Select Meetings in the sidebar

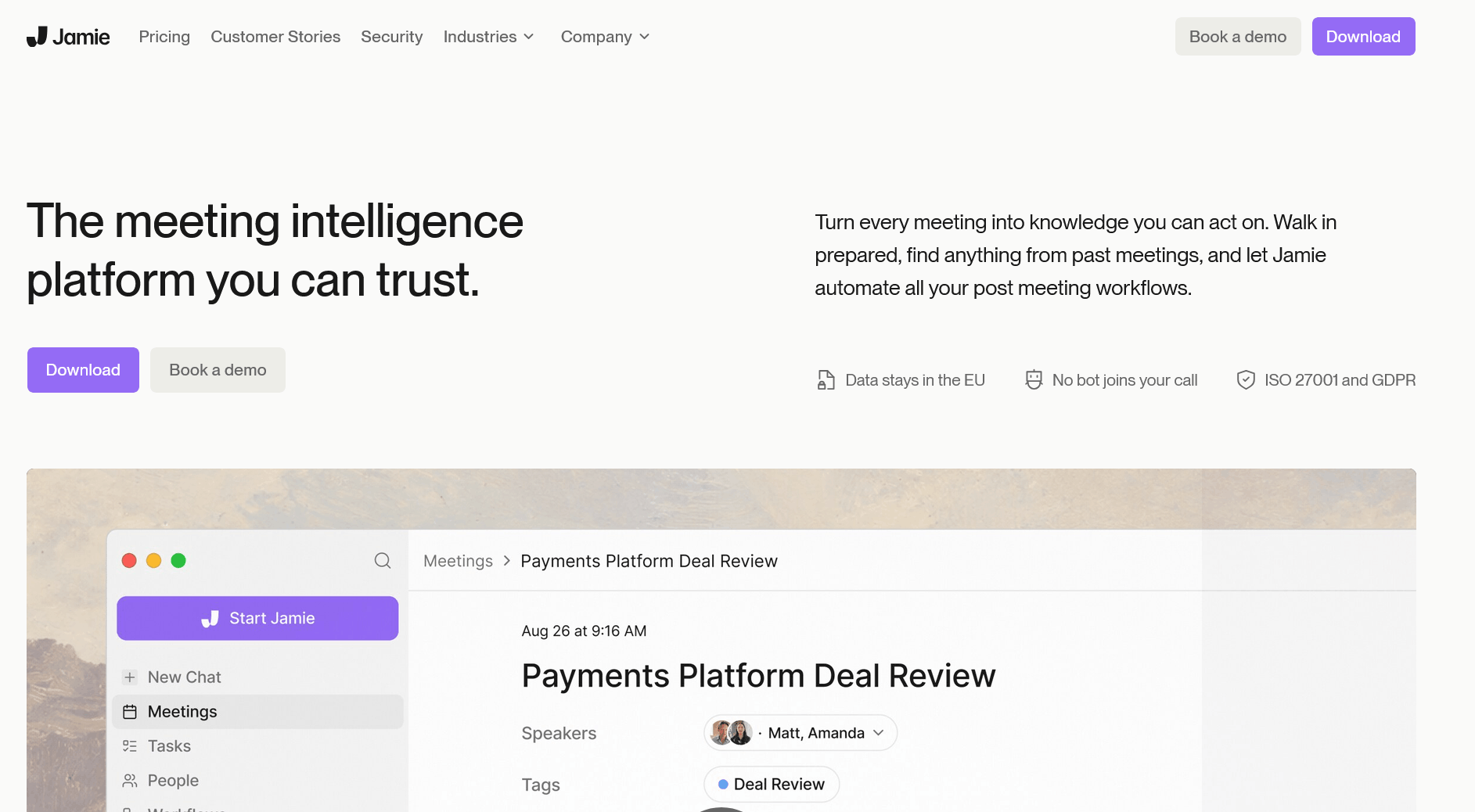[257, 712]
